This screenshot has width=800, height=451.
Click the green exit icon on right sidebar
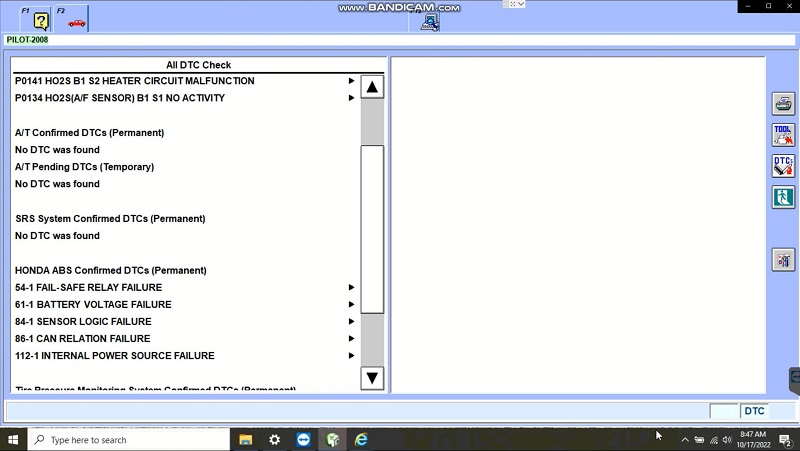point(783,197)
